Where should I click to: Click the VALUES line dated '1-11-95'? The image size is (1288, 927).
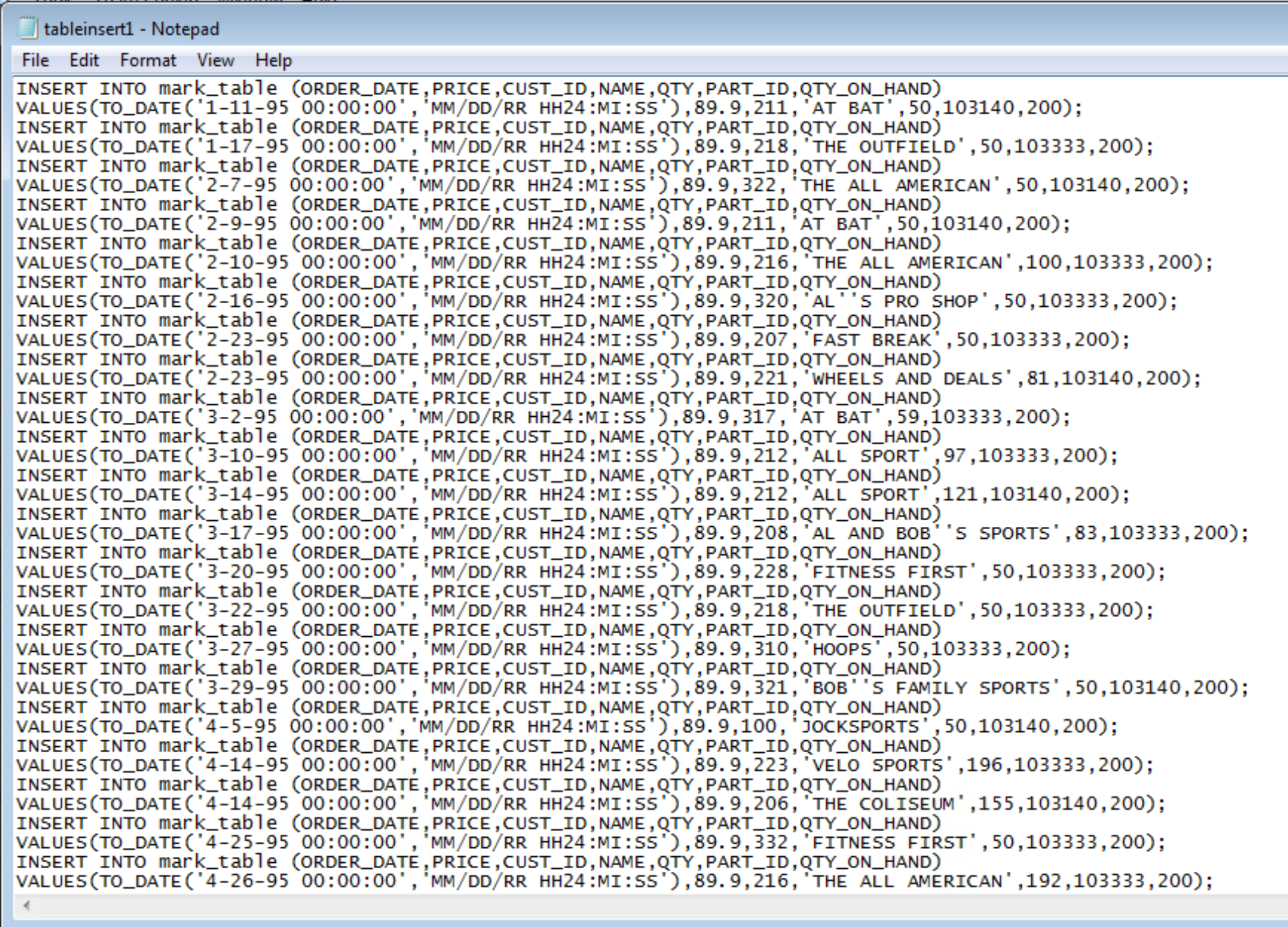[x=549, y=108]
